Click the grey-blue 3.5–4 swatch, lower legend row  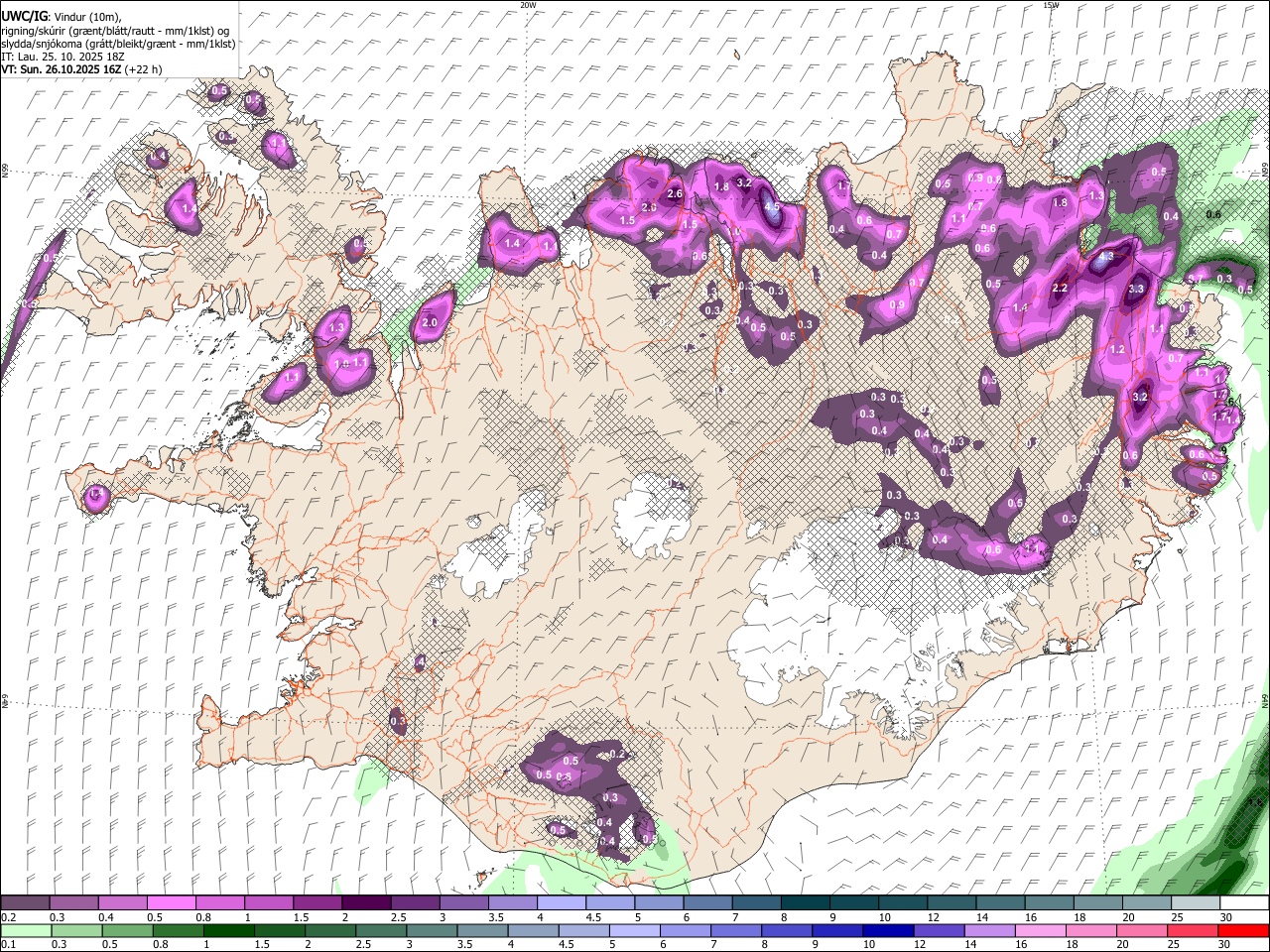click(x=482, y=931)
